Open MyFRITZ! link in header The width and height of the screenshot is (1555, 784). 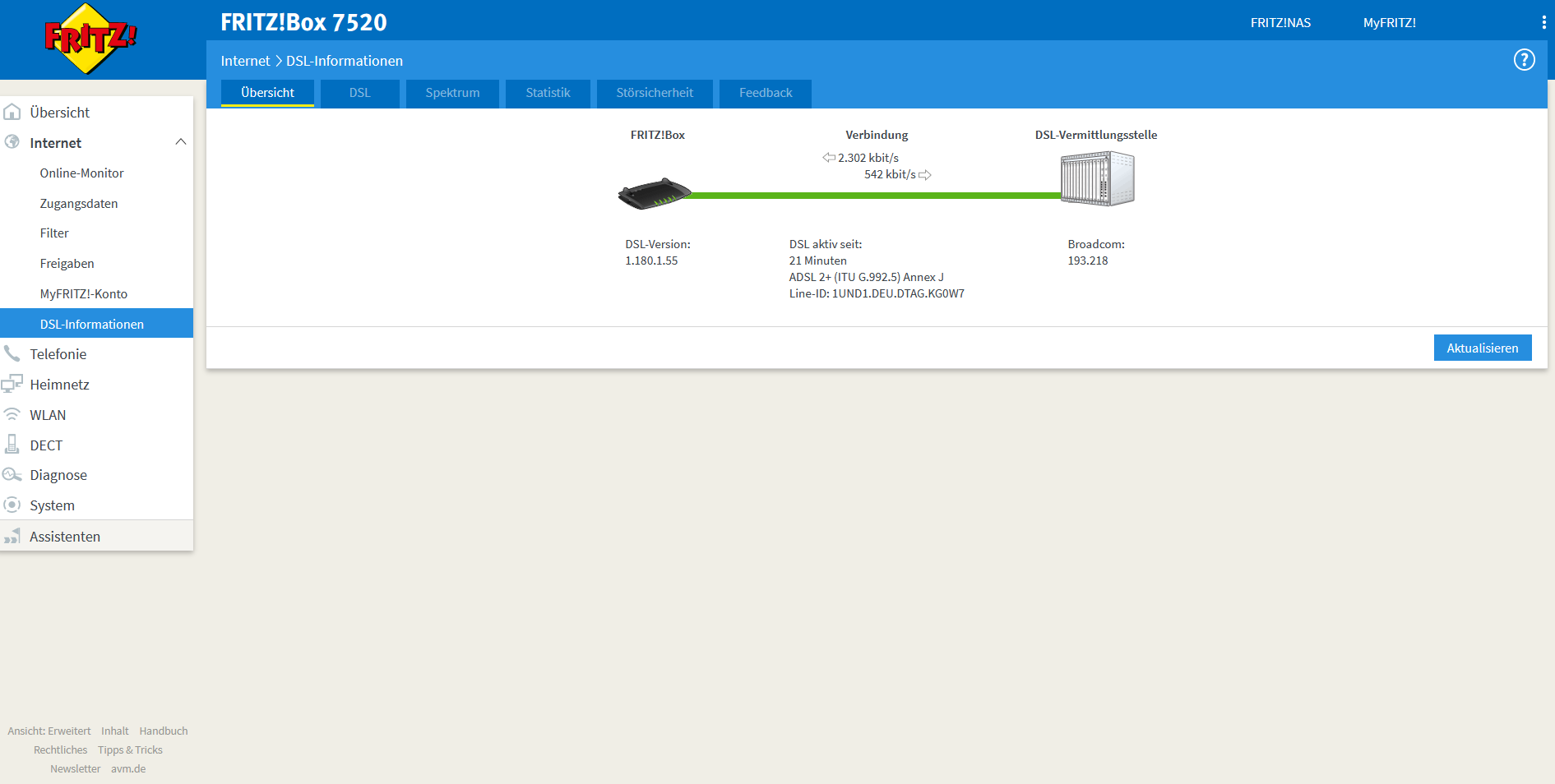[x=1390, y=23]
